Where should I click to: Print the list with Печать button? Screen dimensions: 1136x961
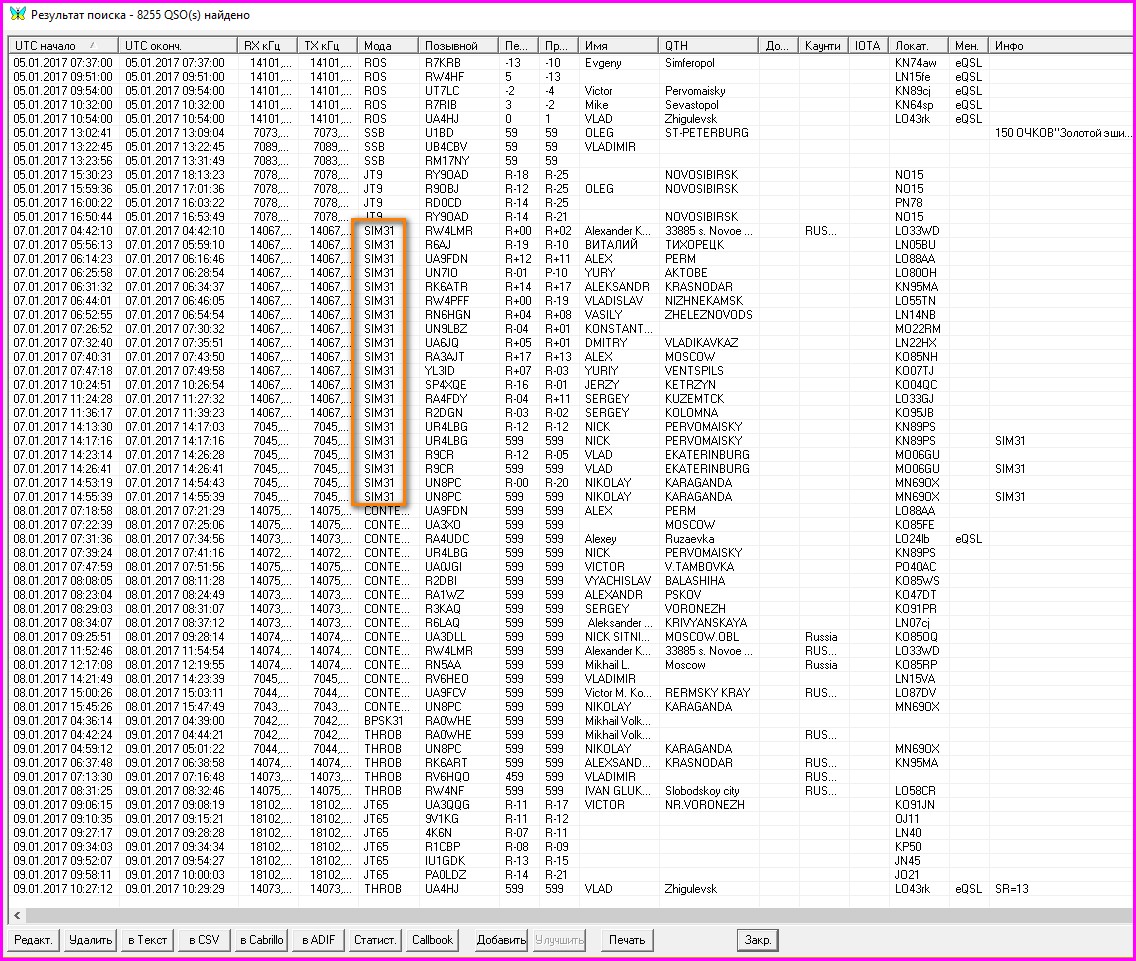point(627,940)
